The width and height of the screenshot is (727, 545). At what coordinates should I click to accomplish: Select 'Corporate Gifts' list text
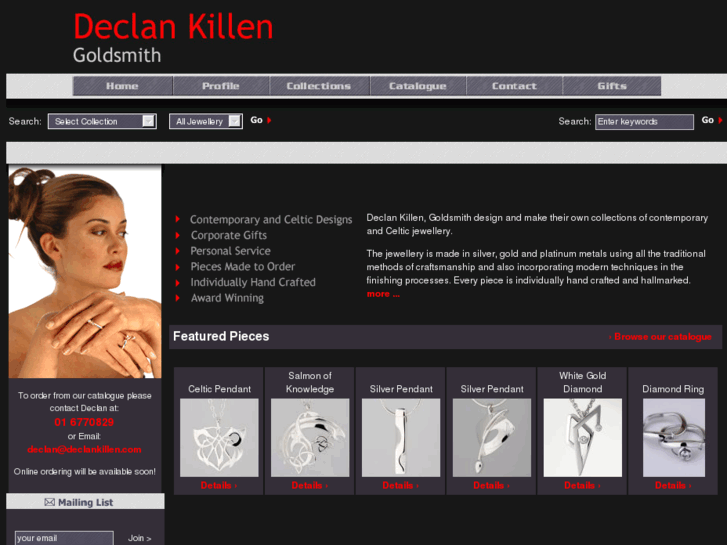[x=229, y=235]
